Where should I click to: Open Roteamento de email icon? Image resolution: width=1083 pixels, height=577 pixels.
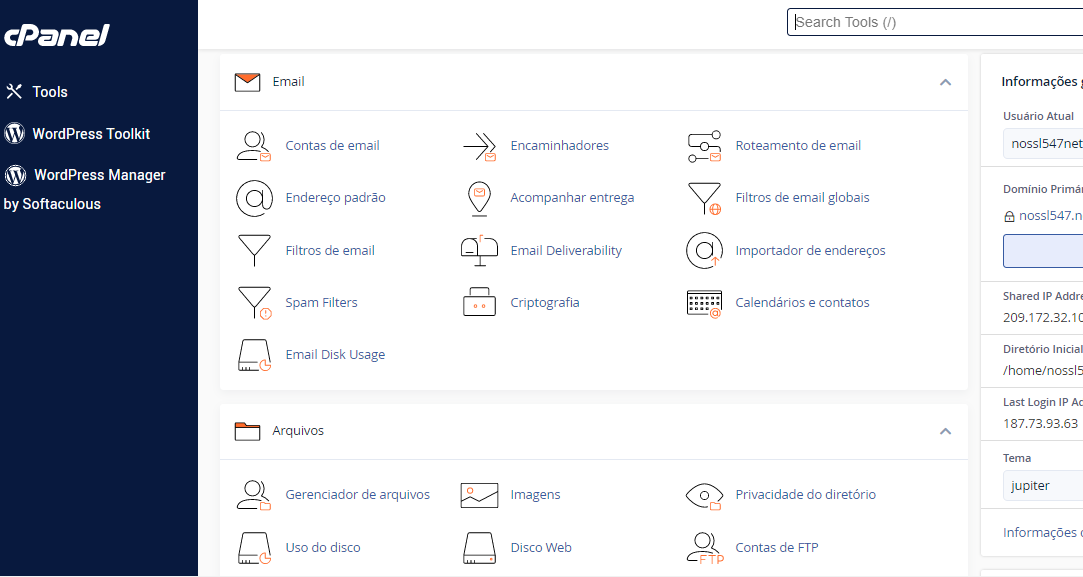point(704,146)
